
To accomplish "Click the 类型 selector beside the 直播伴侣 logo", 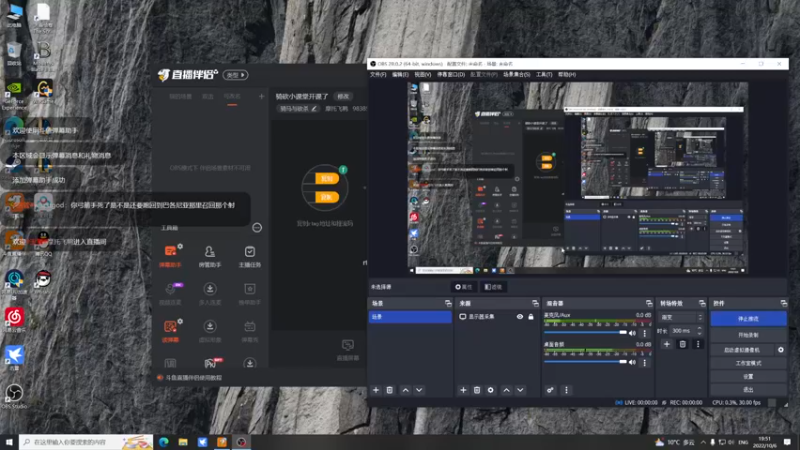I will 235,75.
